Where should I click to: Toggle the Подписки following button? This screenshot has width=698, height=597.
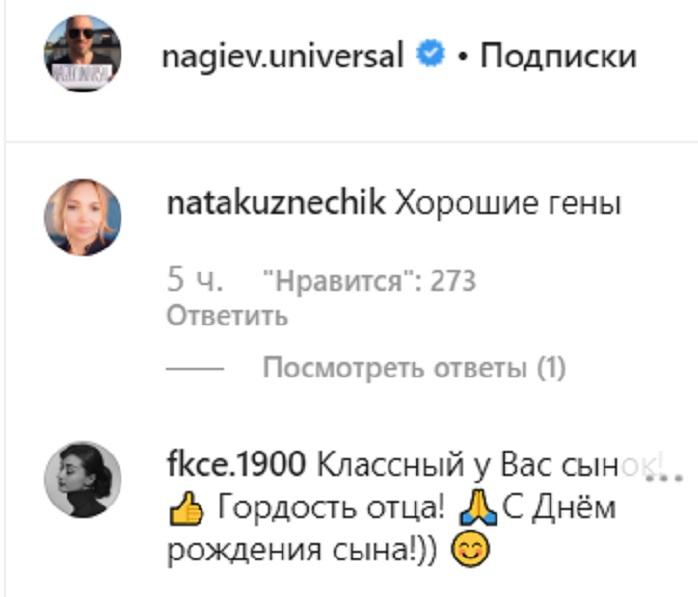click(x=559, y=55)
